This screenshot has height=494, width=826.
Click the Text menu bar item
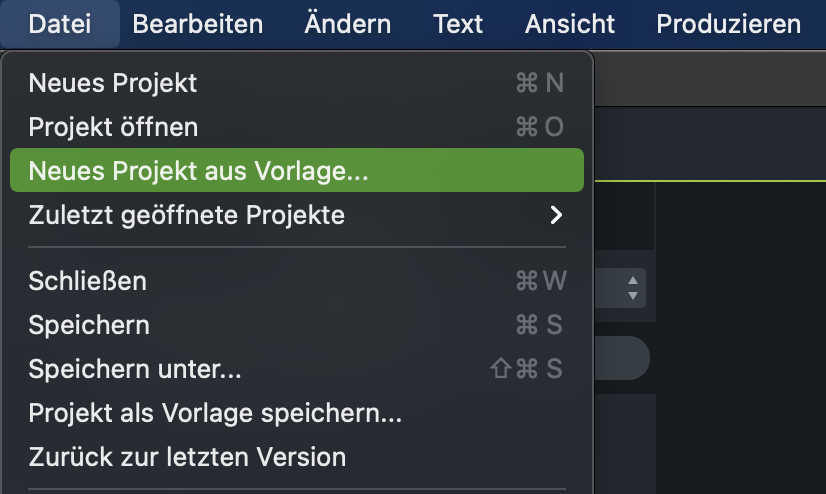pyautogui.click(x=458, y=24)
